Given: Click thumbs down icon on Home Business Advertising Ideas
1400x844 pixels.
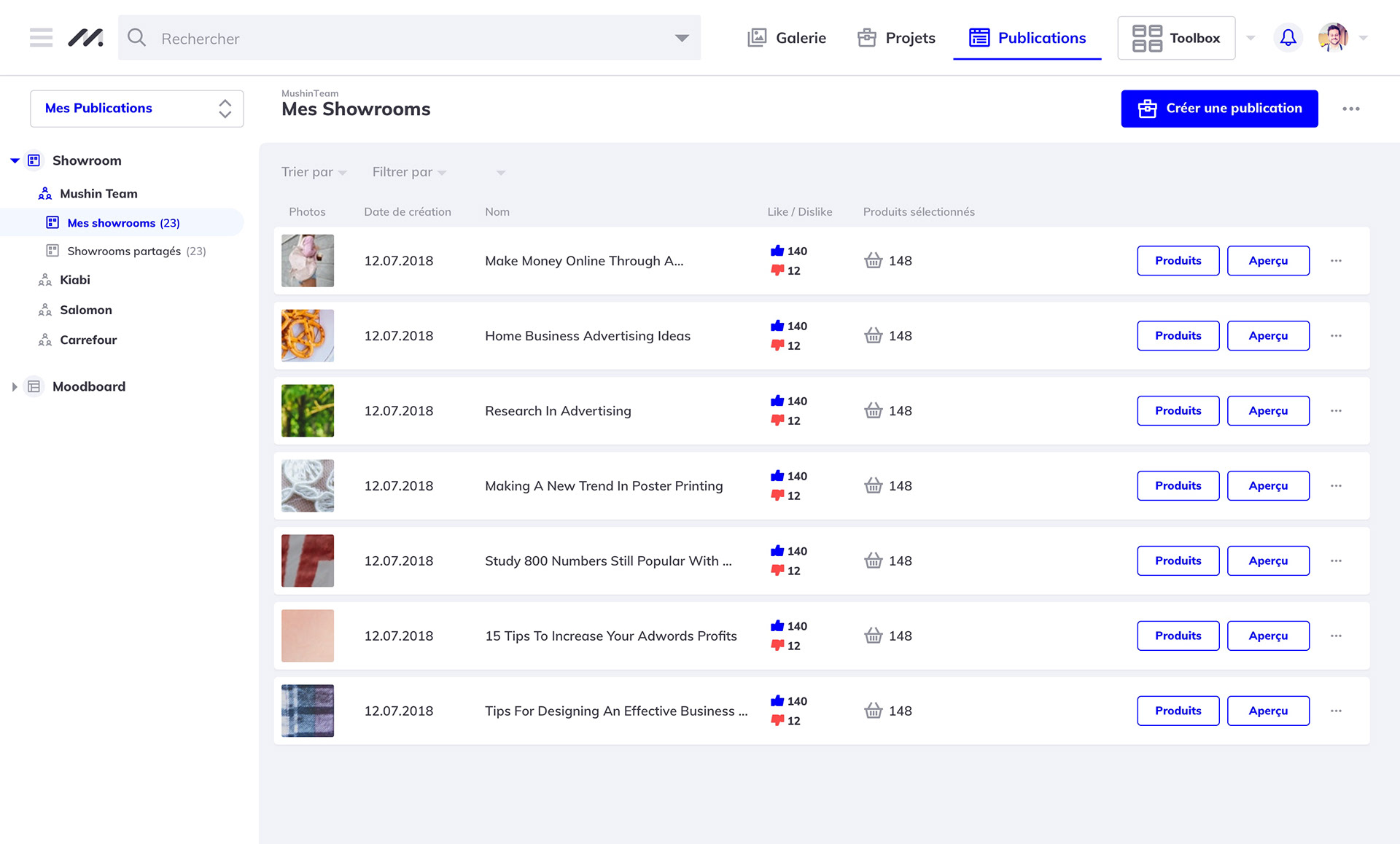Looking at the screenshot, I should 777,345.
